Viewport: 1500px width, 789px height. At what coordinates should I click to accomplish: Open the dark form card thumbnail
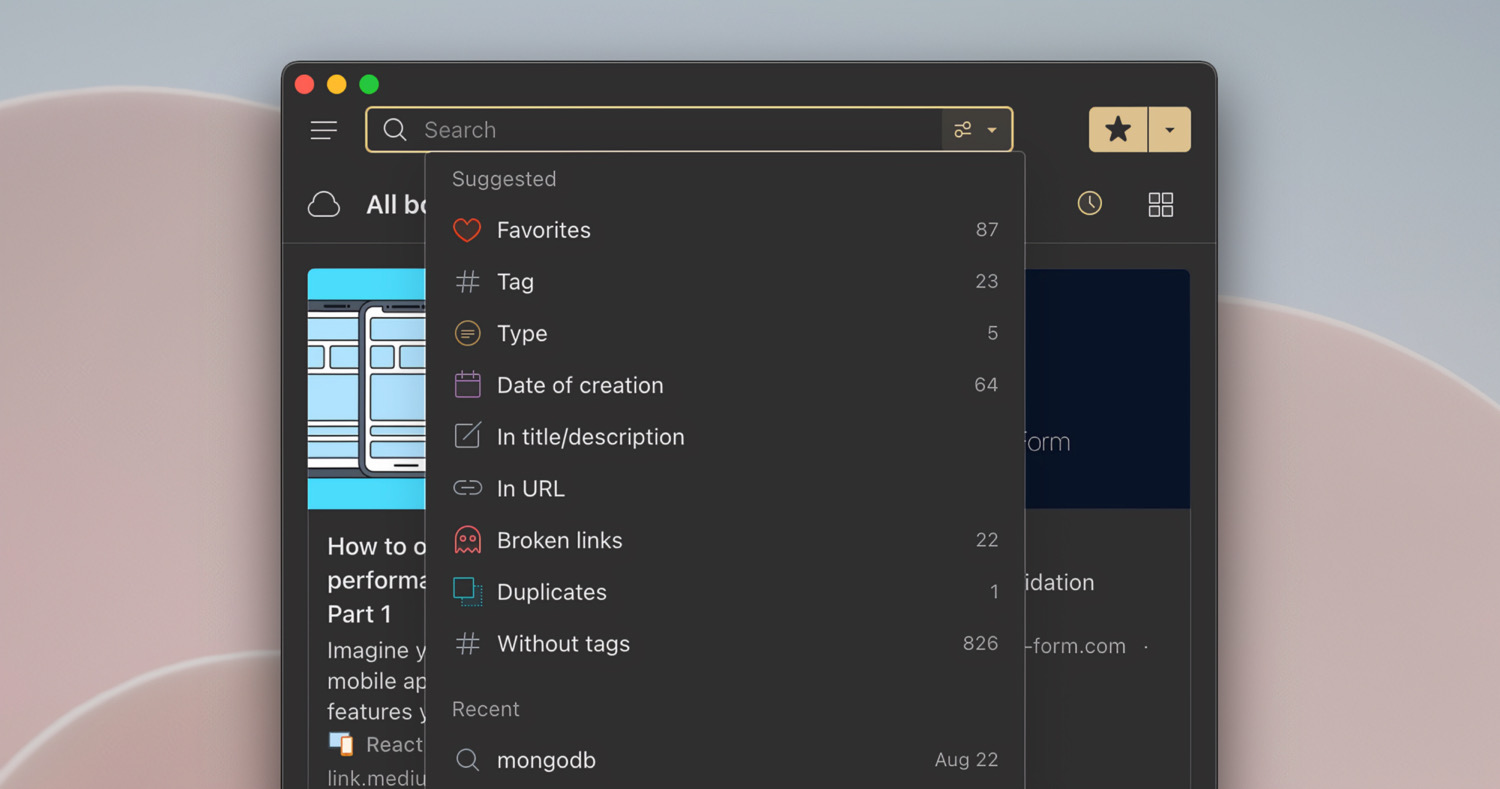[x=1107, y=389]
